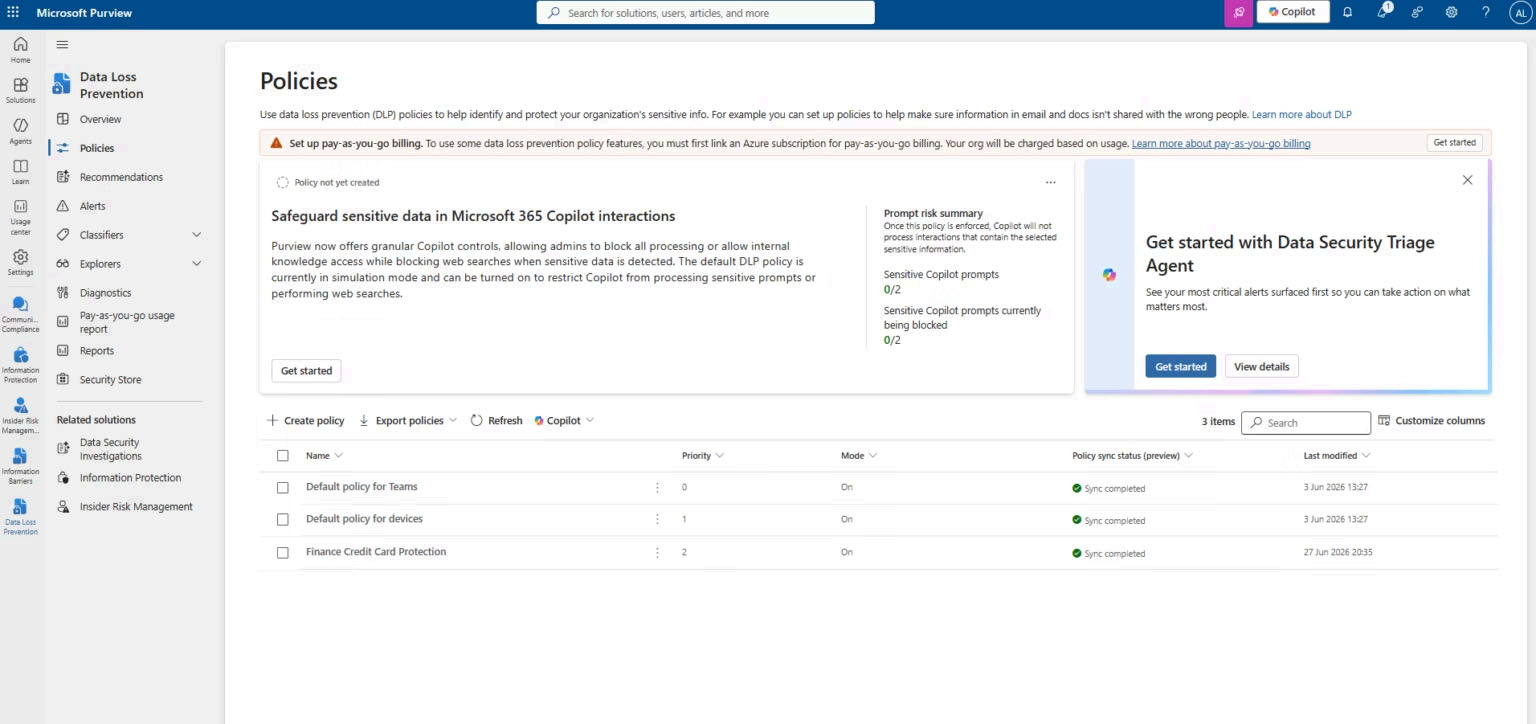The height and width of the screenshot is (724, 1536).
Task: Open Alerts in the DLP menu
Action: point(92,206)
